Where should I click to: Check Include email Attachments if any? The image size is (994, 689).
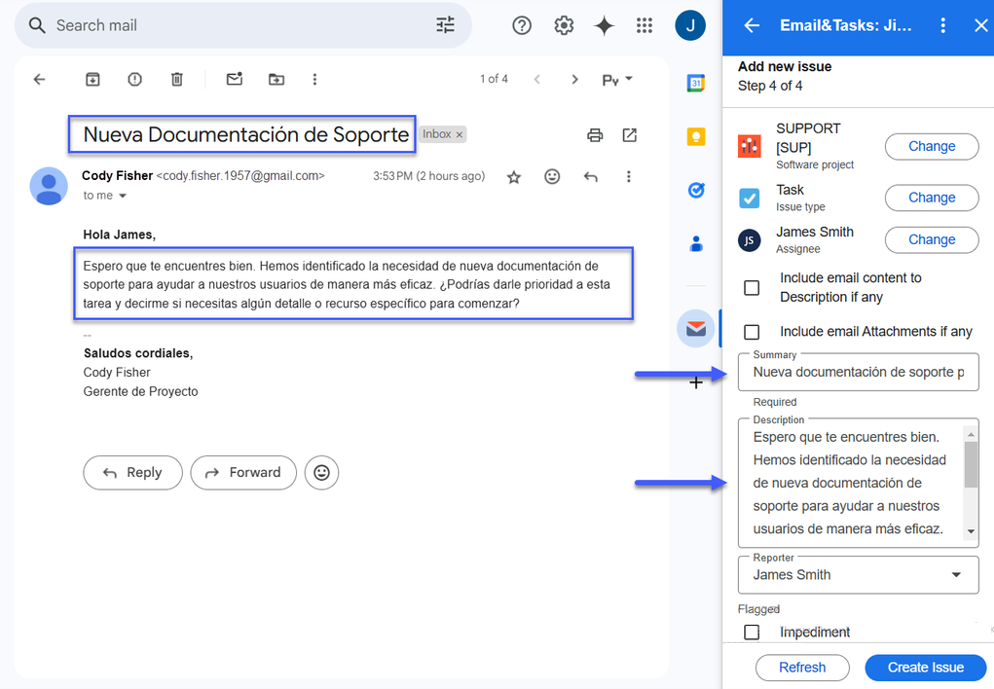[752, 332]
